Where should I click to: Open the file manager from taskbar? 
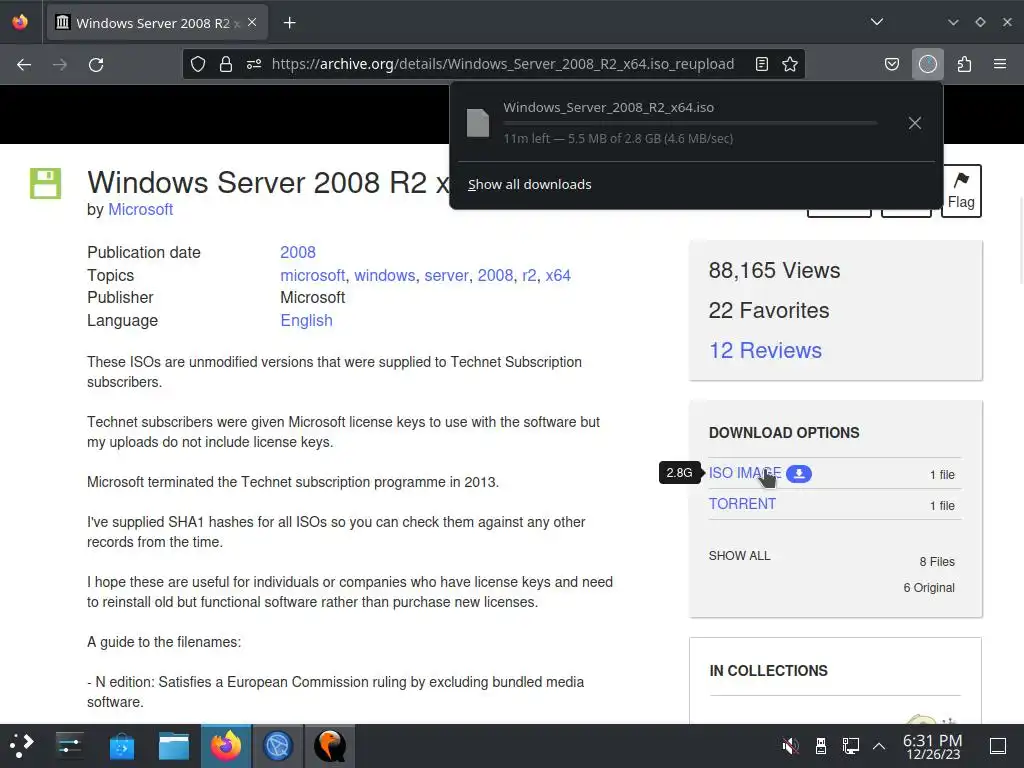(x=174, y=746)
